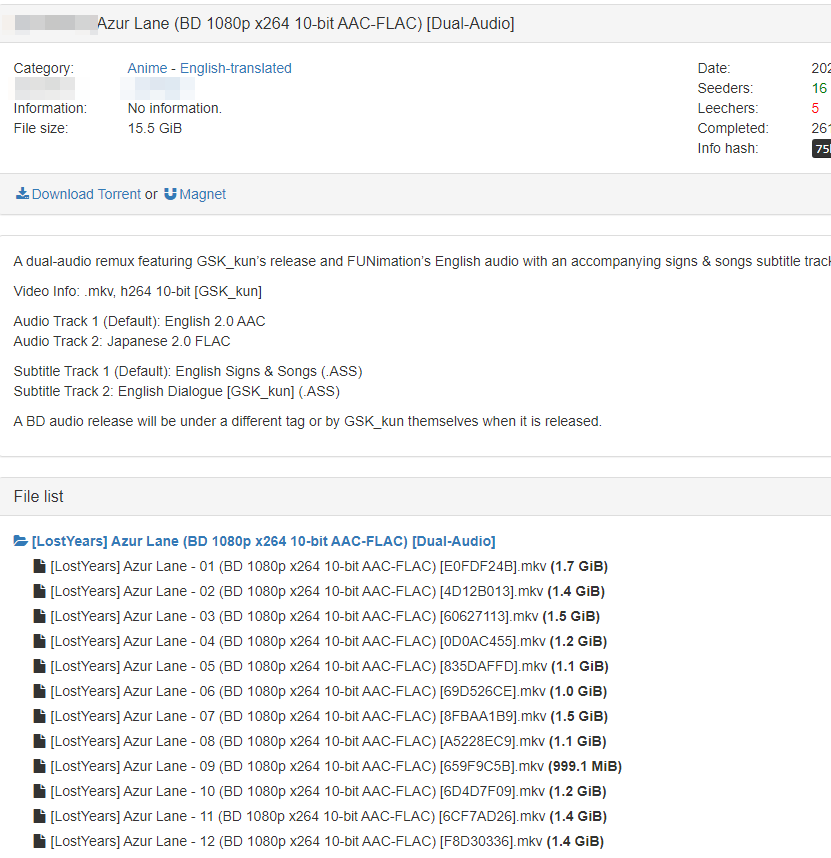Click the 'A dual-audio remux' description line
Screen dimensions: 831x858
pos(422,262)
